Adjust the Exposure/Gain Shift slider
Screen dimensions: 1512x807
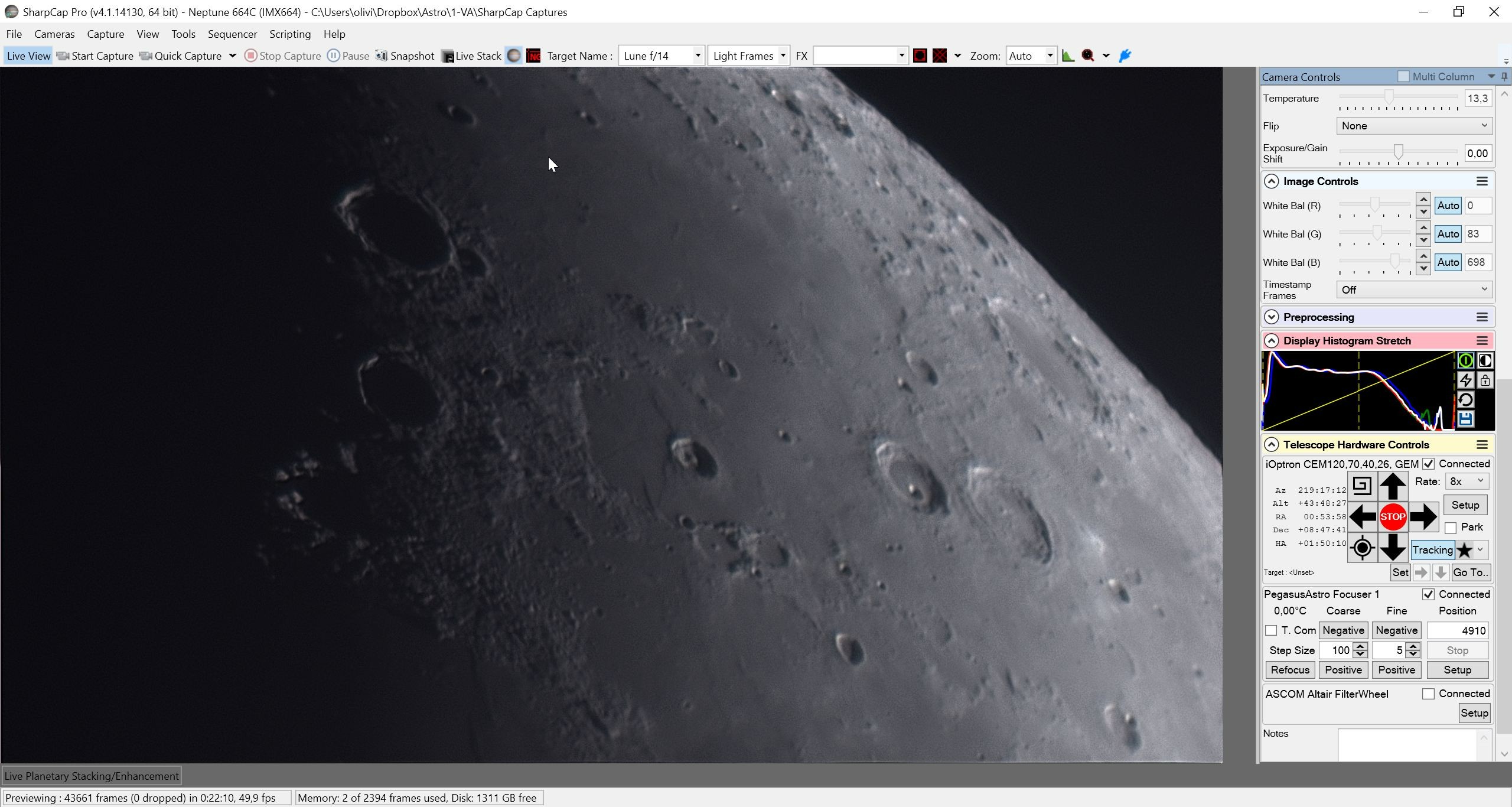[1399, 152]
